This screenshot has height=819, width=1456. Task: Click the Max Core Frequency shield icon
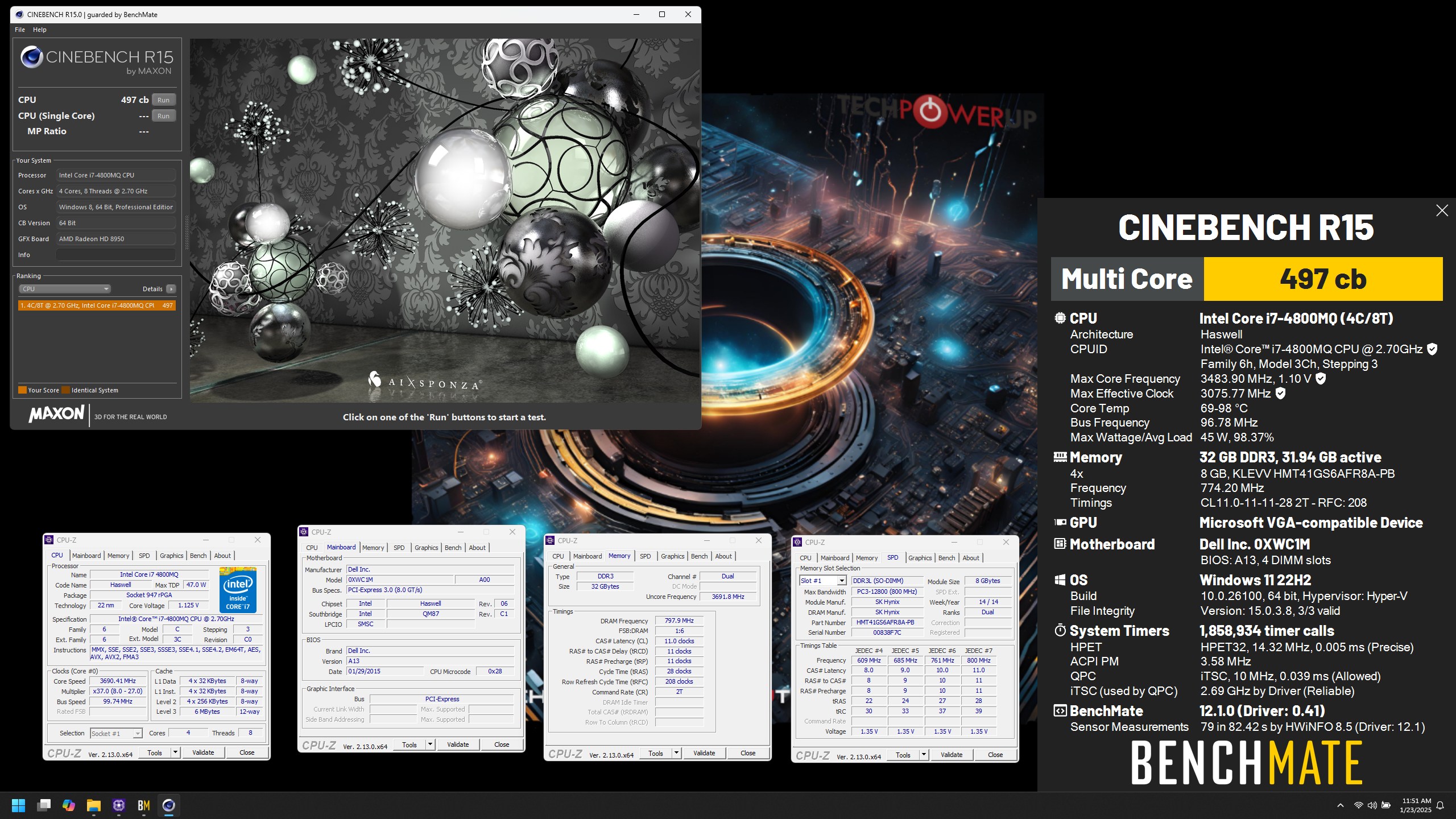(1321, 379)
